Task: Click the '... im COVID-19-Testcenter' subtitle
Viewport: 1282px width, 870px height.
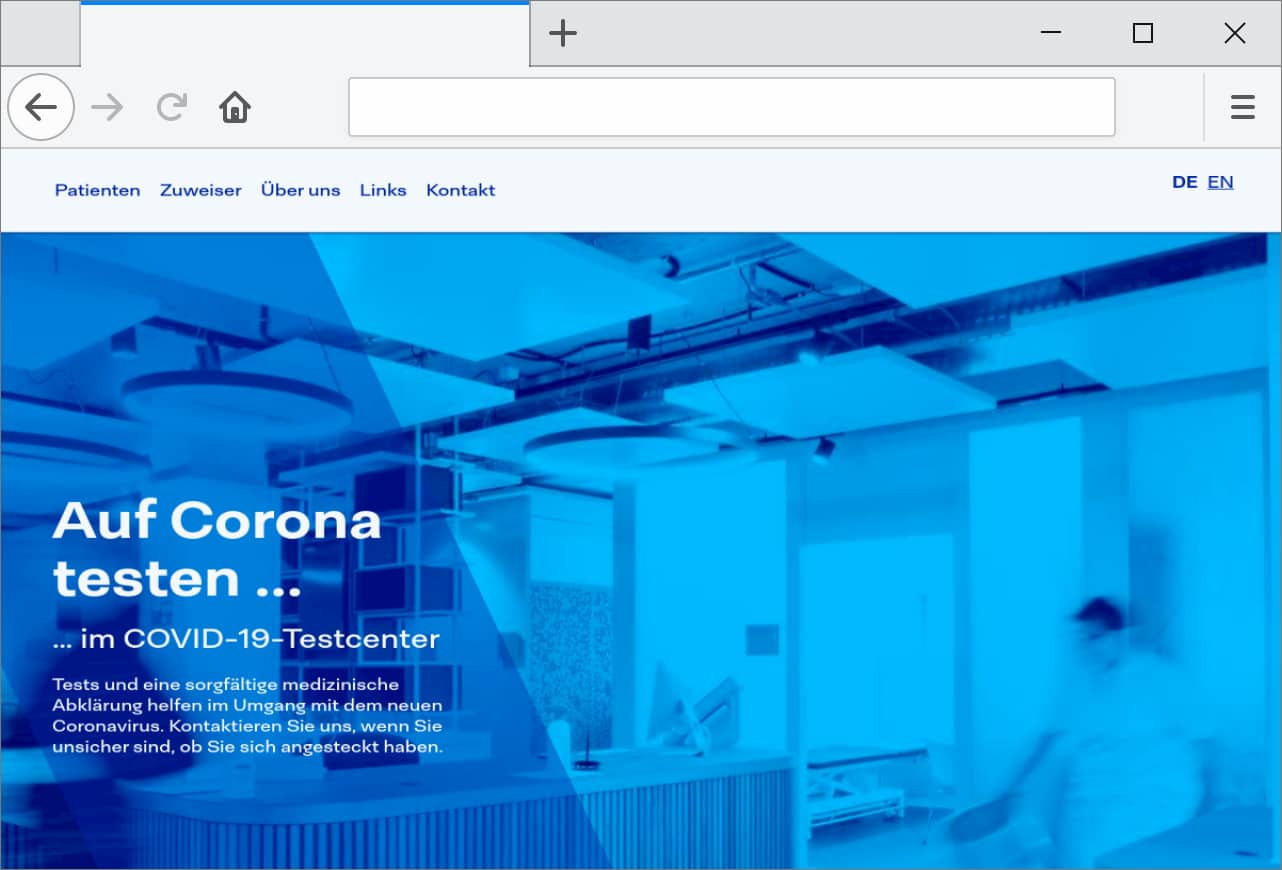Action: click(246, 639)
